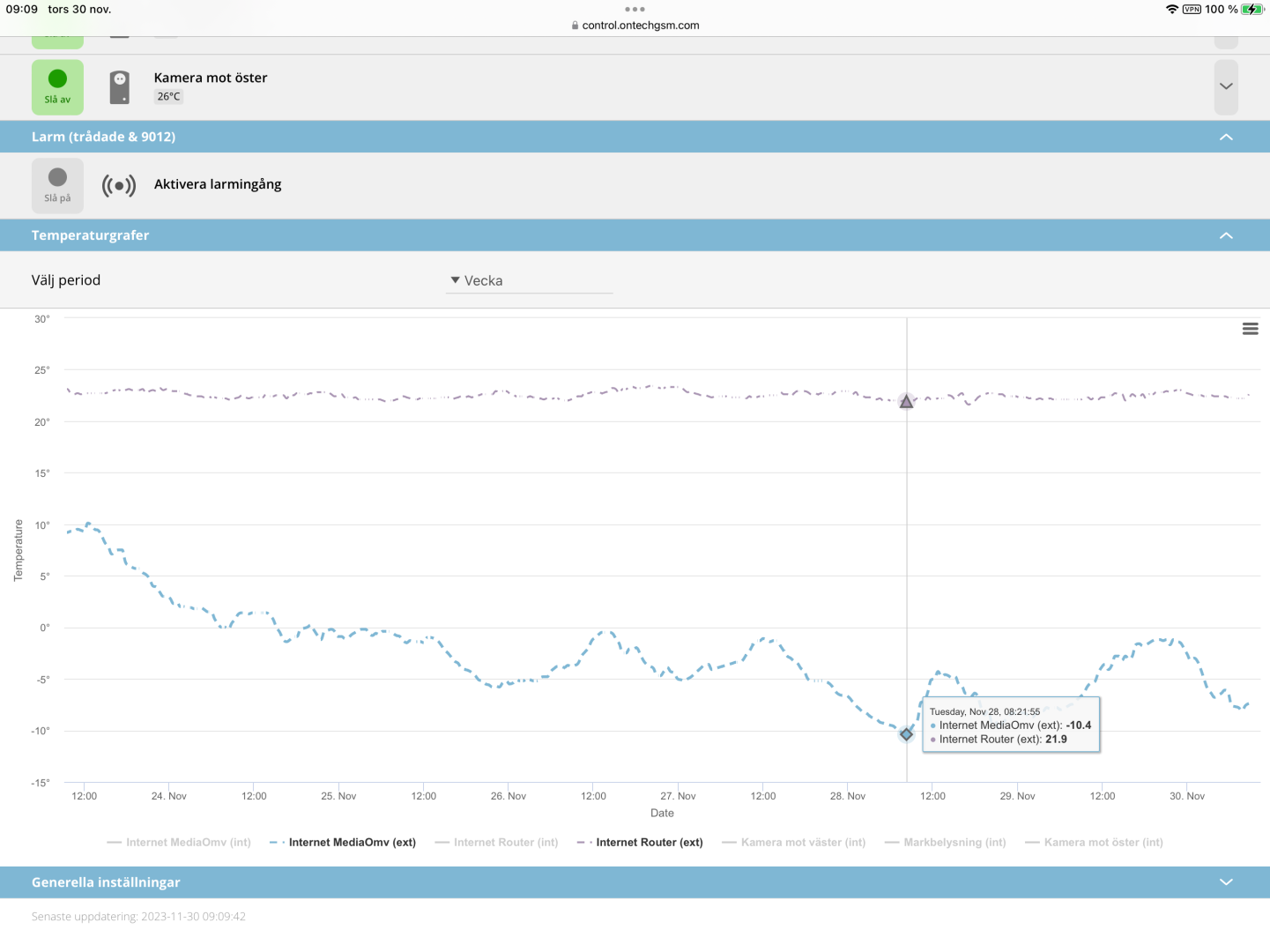Turn off Kamera mot öster with Slå av
Screen dimensions: 1270x952
click(x=58, y=87)
